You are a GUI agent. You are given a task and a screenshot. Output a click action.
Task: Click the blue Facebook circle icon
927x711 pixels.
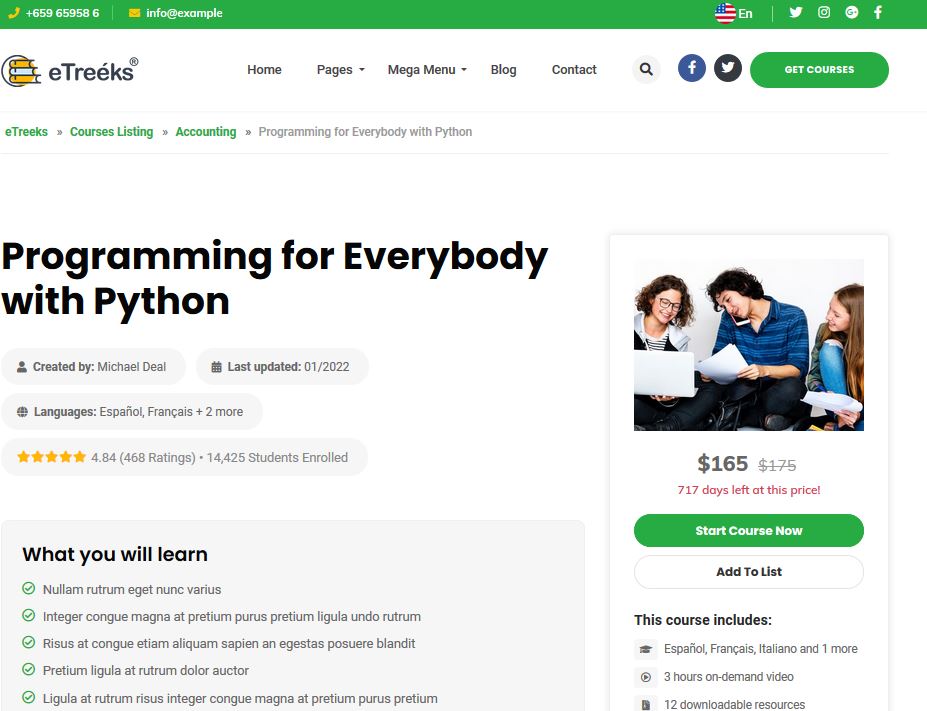click(692, 68)
